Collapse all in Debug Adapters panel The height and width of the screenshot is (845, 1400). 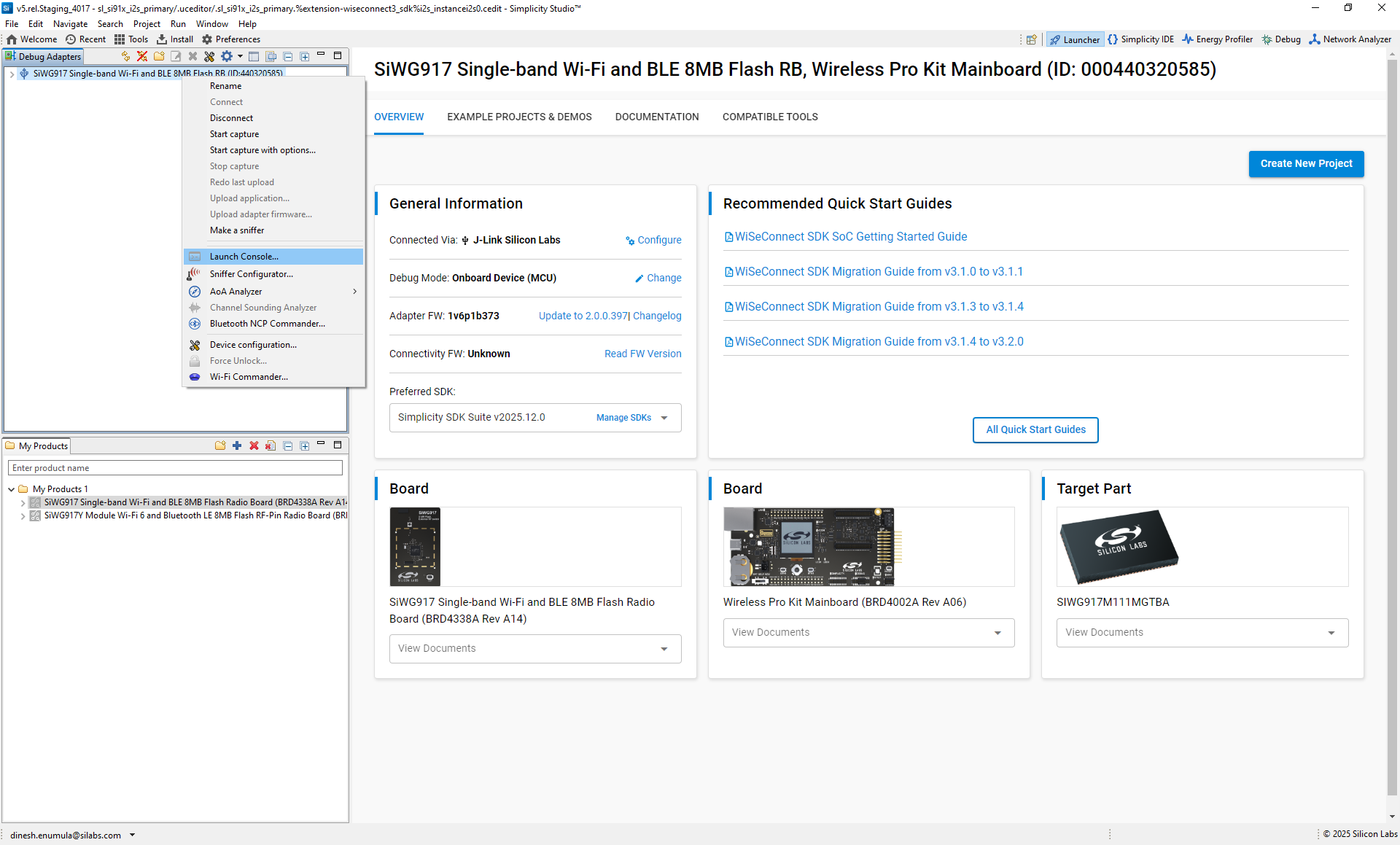[x=288, y=56]
